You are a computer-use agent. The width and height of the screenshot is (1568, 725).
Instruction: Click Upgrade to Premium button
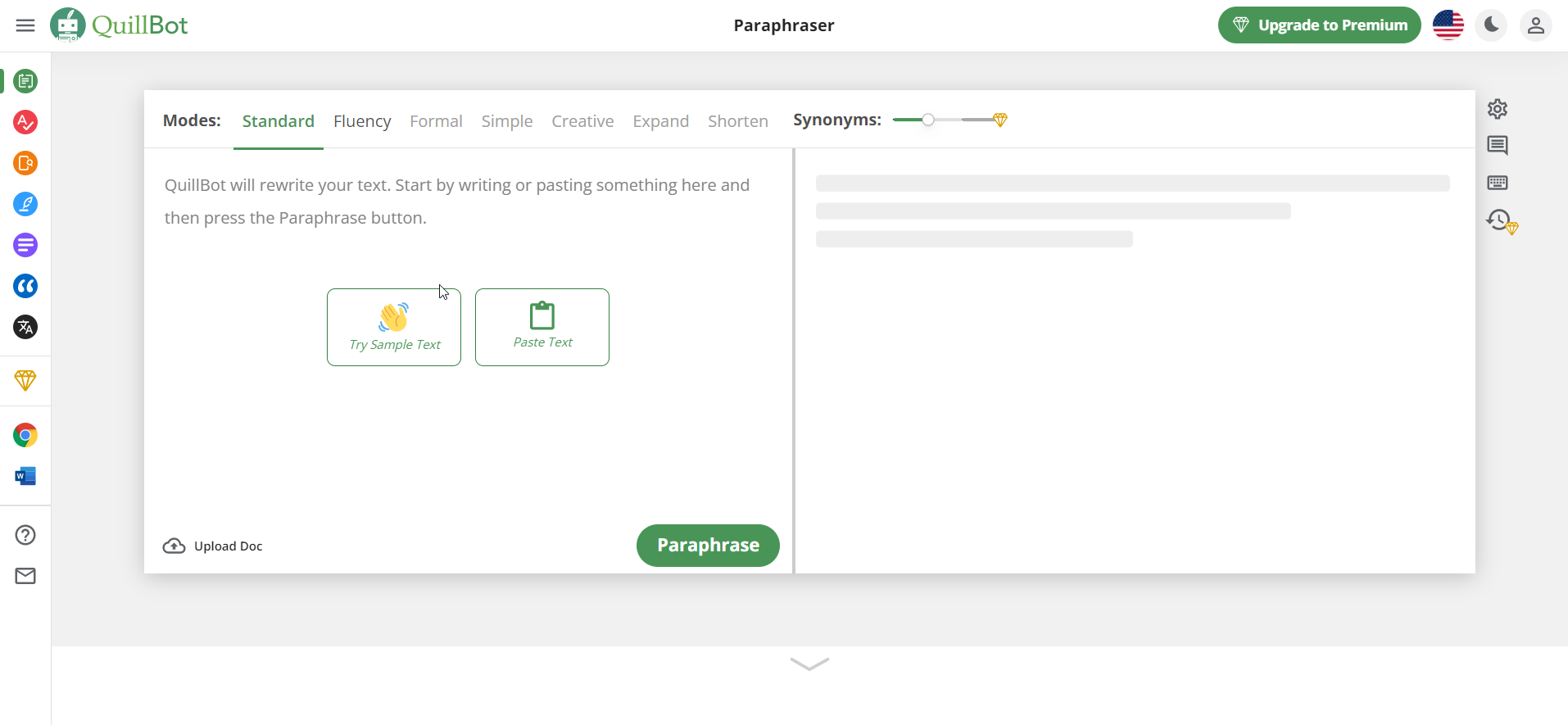(x=1320, y=25)
